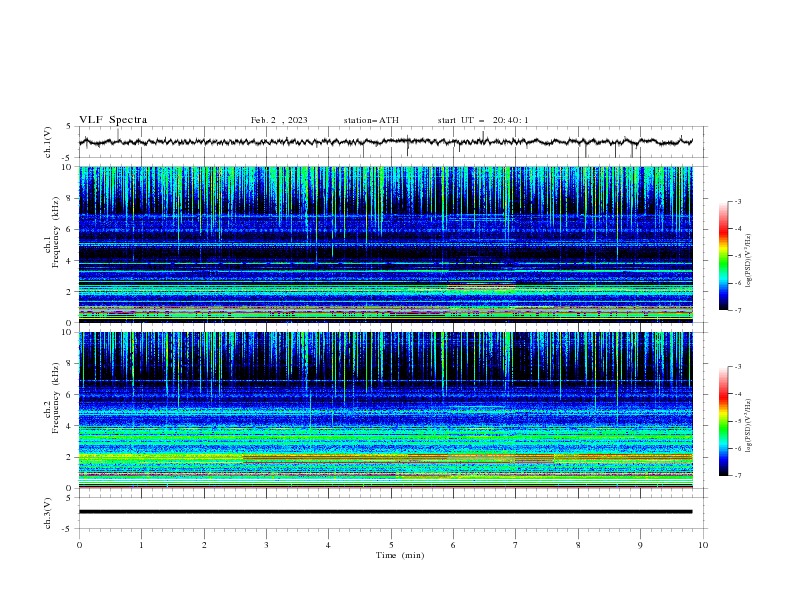Click the "-7" tick on ch.1 colorbar

737,310
